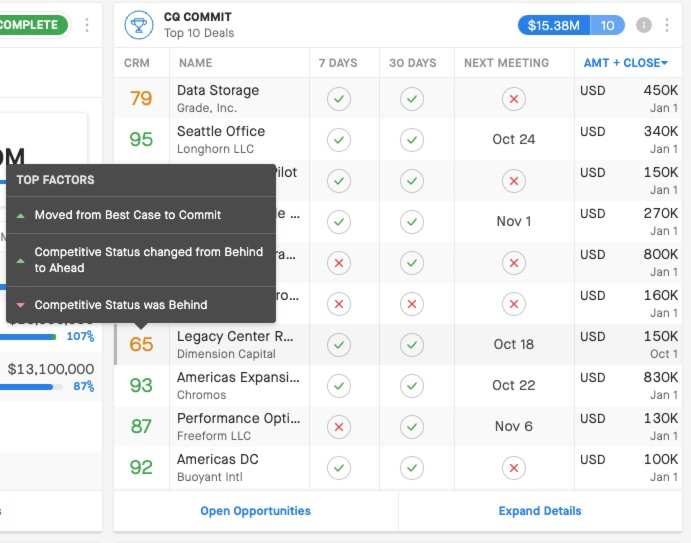691x543 pixels.
Task: Click the 107% progress bar
Action: (x=28, y=337)
